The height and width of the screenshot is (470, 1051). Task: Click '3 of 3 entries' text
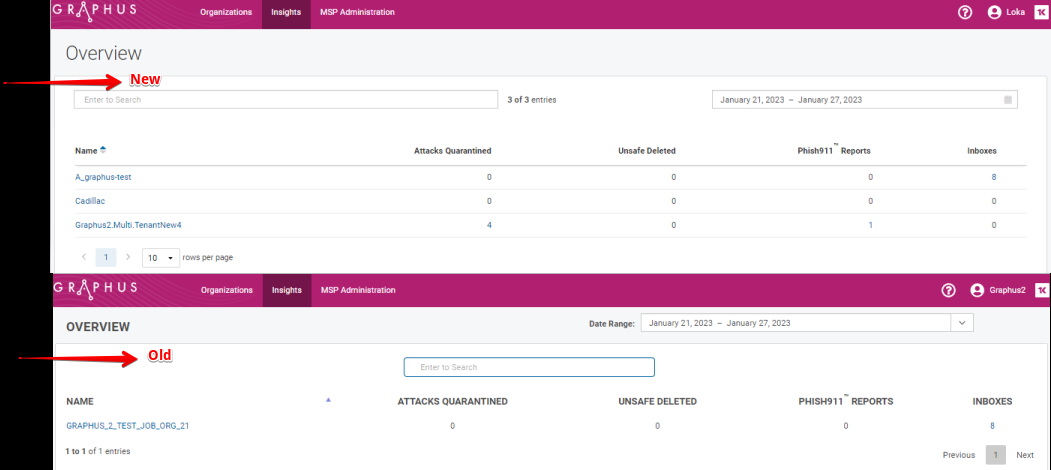[532, 100]
